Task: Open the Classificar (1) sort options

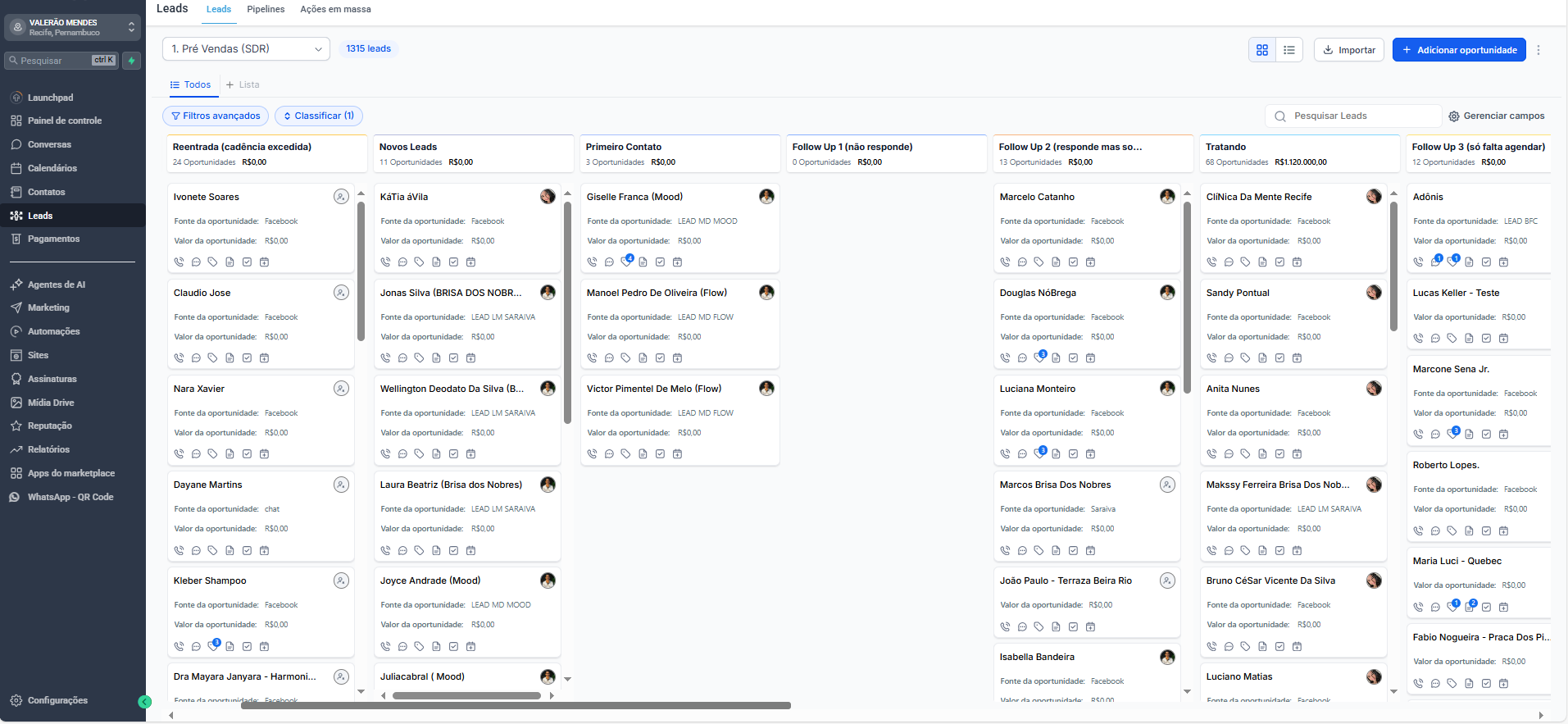Action: (x=319, y=116)
